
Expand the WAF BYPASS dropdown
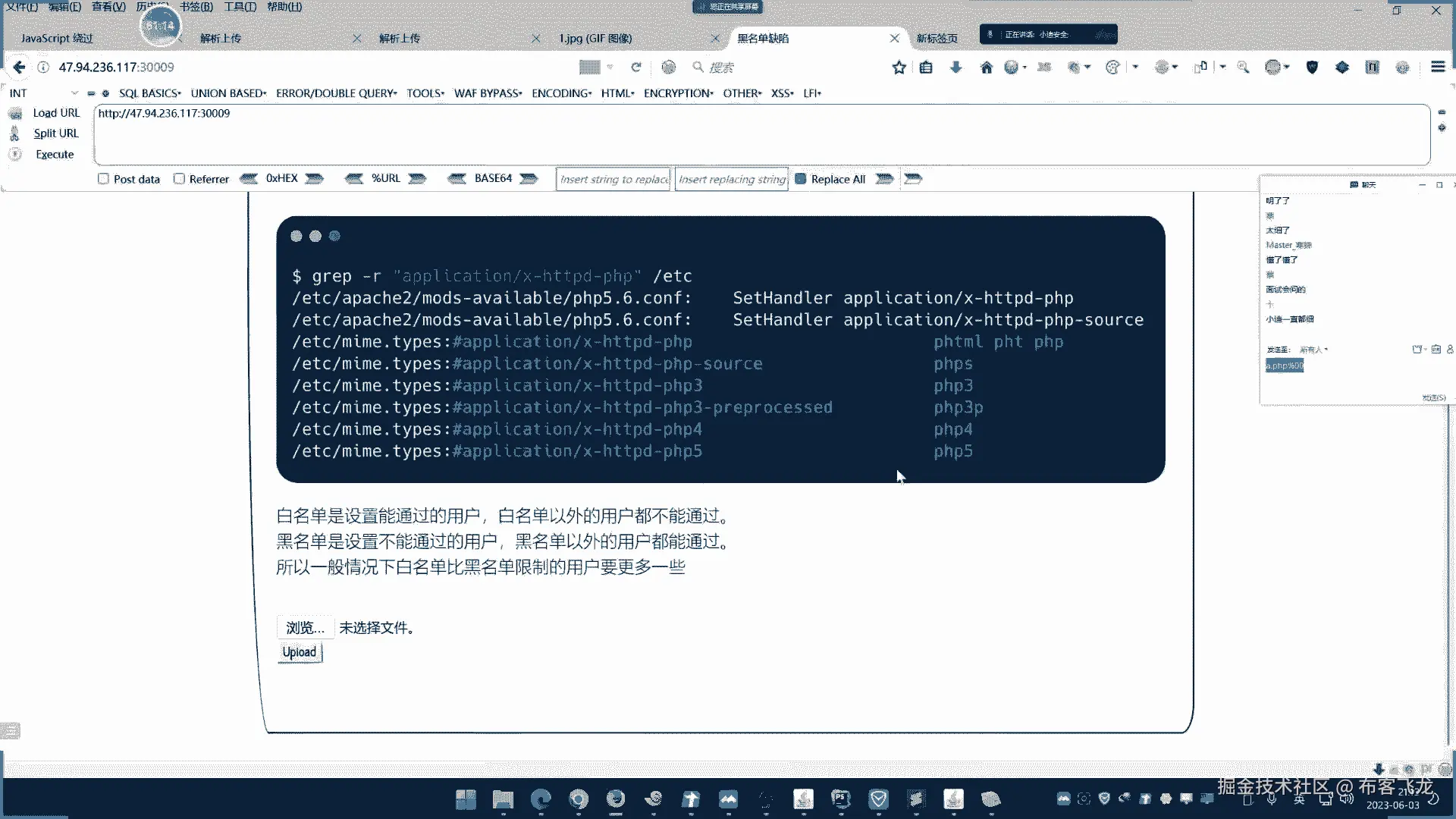tap(488, 93)
